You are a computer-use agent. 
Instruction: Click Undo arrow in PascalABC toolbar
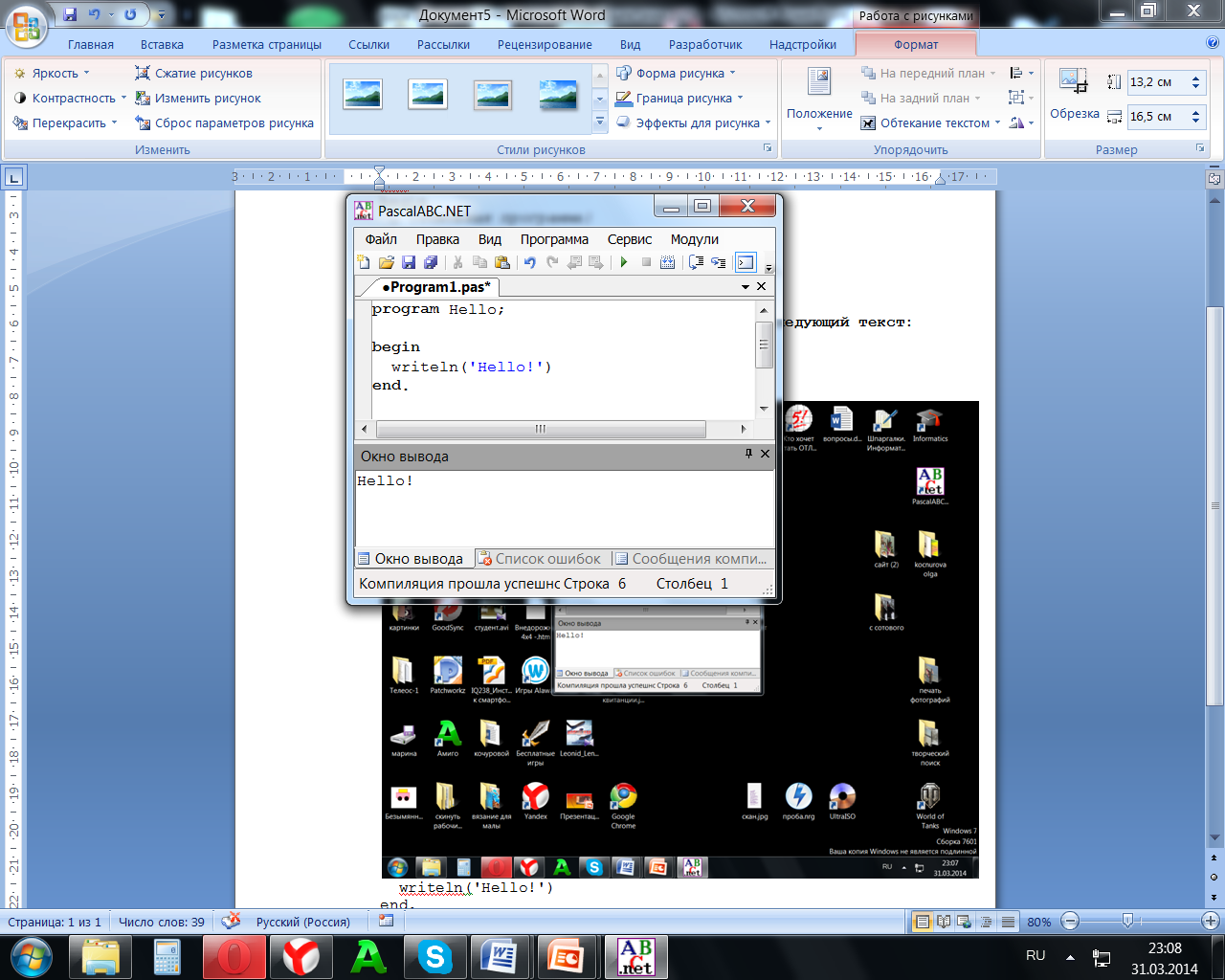[x=529, y=262]
